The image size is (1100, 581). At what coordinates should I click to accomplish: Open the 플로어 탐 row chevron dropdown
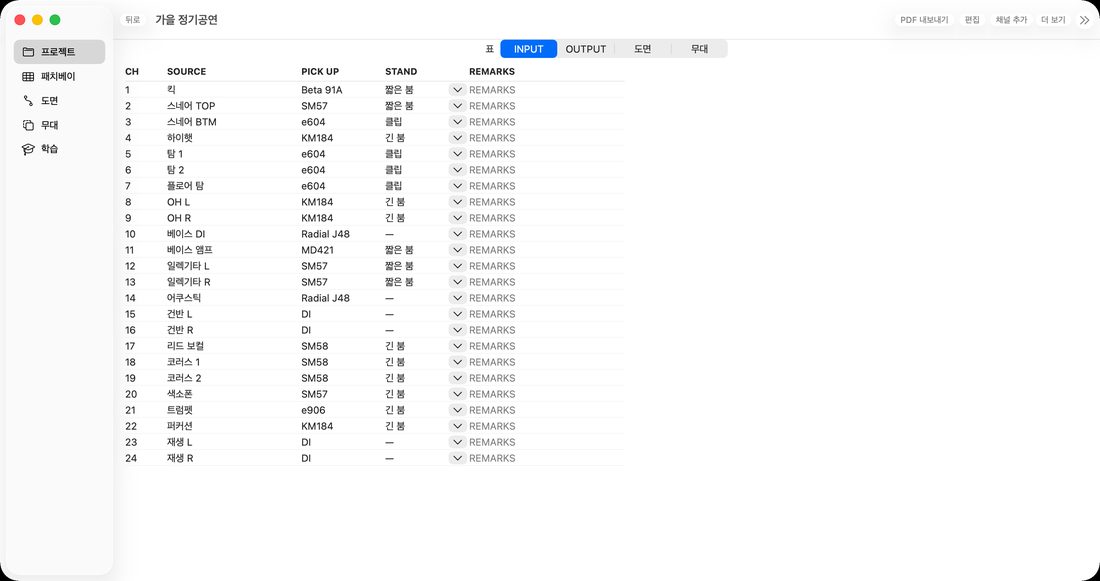click(457, 186)
